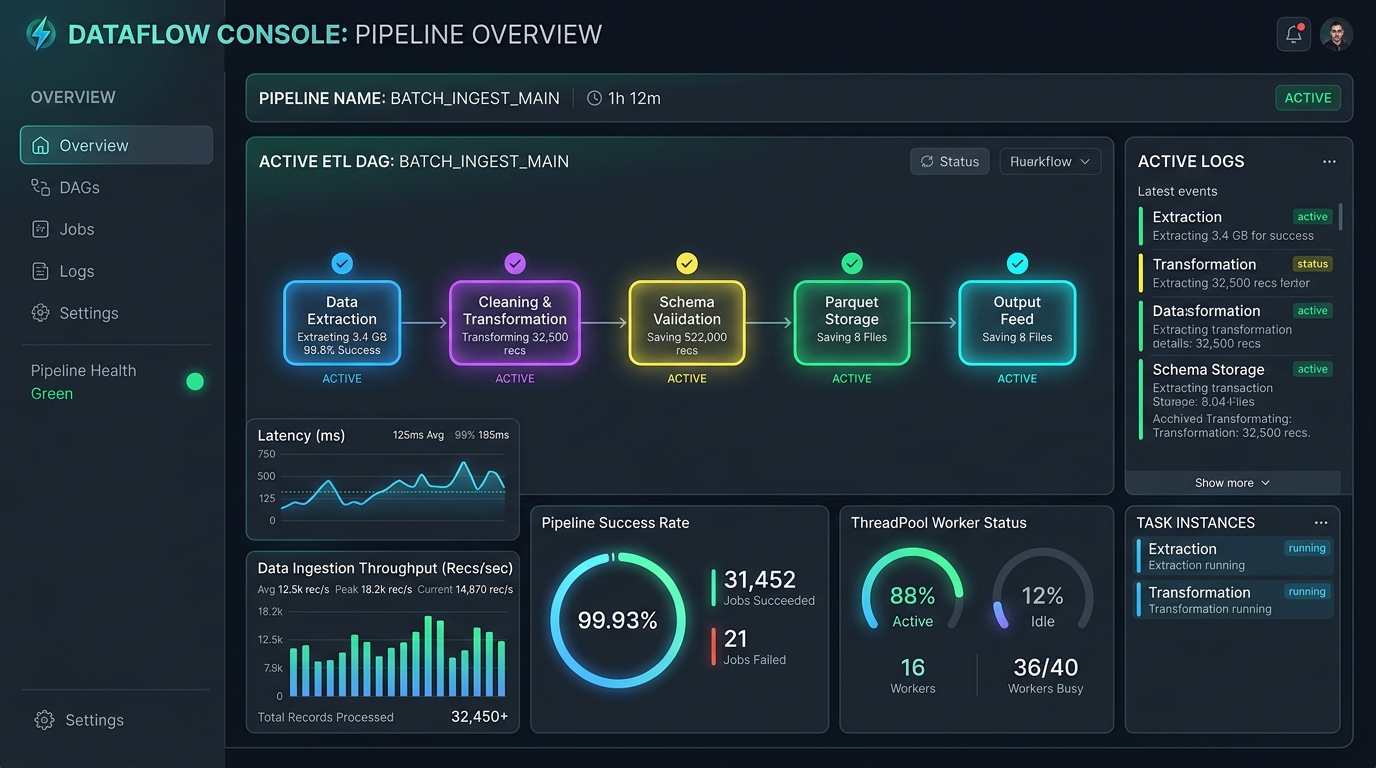This screenshot has width=1376, height=768.
Task: Select the Cleaning & Transformation DAG node
Action: (x=515, y=323)
